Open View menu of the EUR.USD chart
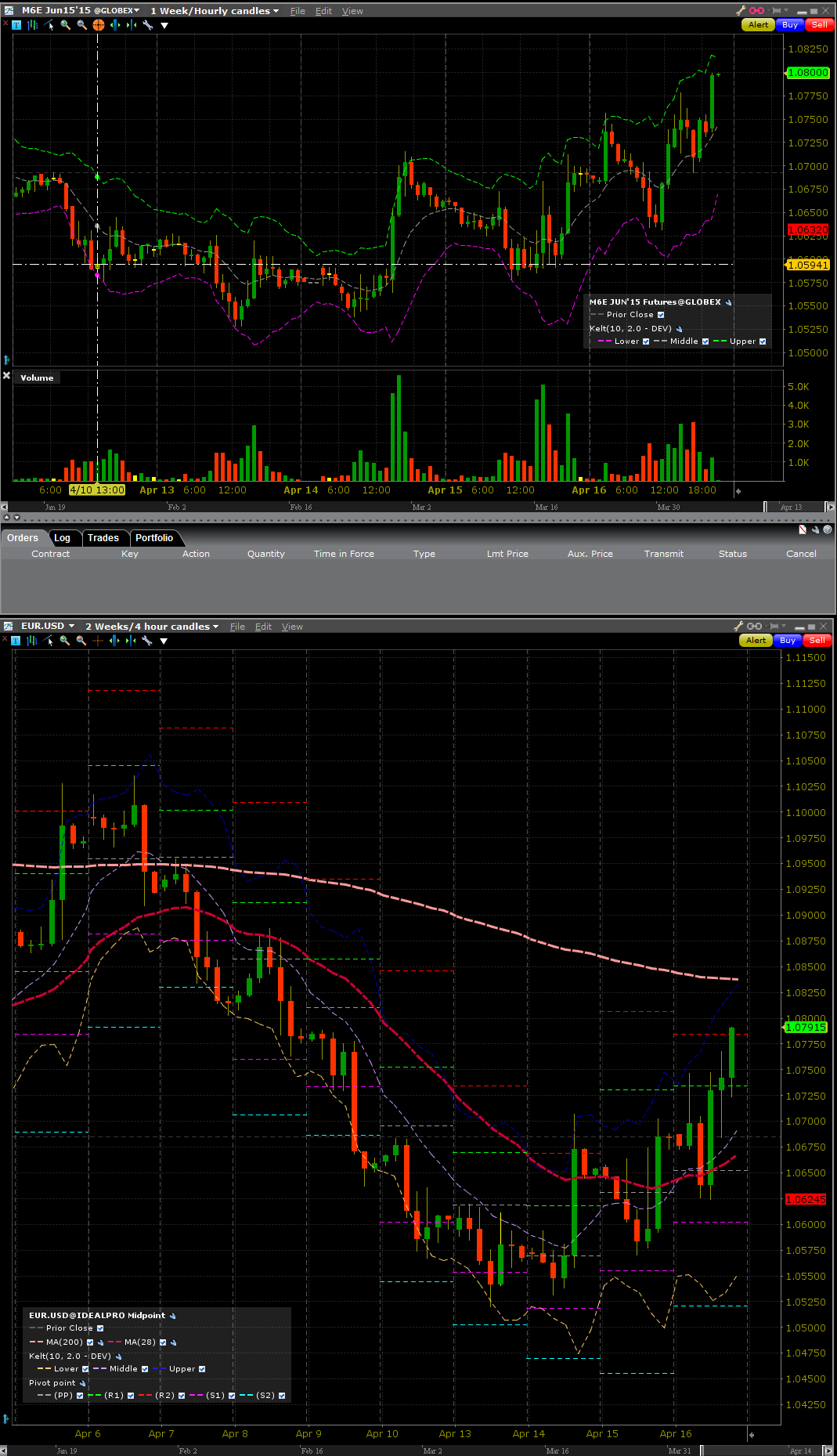The image size is (837, 1456). tap(292, 627)
